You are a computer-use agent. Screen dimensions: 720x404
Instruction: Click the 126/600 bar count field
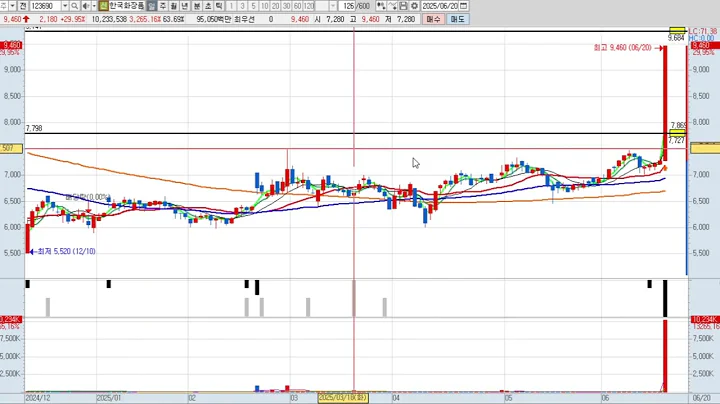[356, 6]
